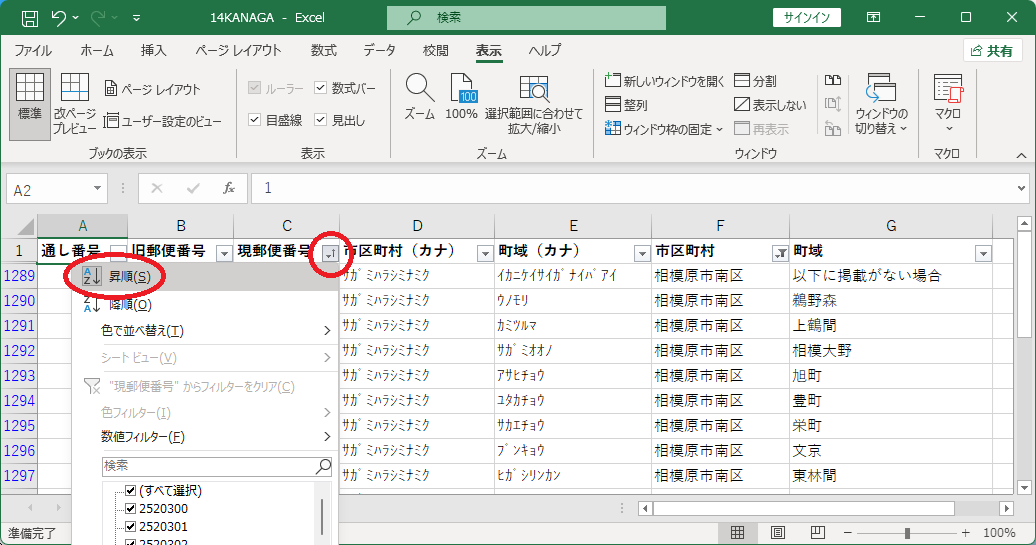The width and height of the screenshot is (1036, 545).
Task: Open ウィンドウの切り替え menu
Action: coord(881,104)
